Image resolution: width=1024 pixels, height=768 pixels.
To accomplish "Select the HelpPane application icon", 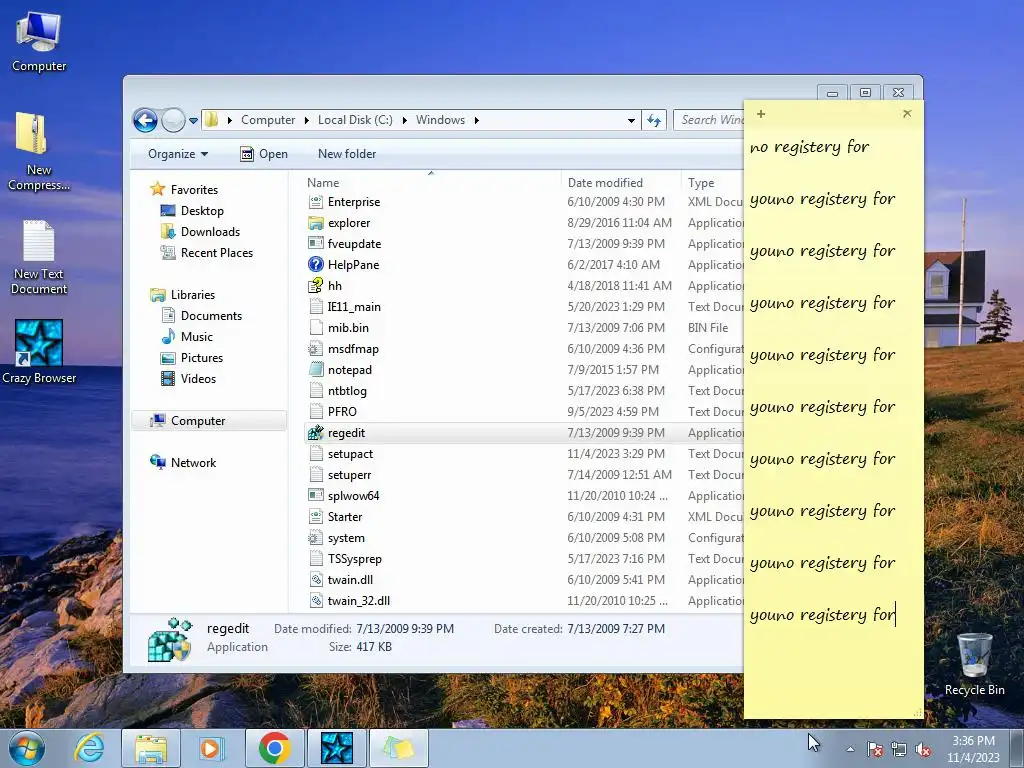I will coord(316,264).
